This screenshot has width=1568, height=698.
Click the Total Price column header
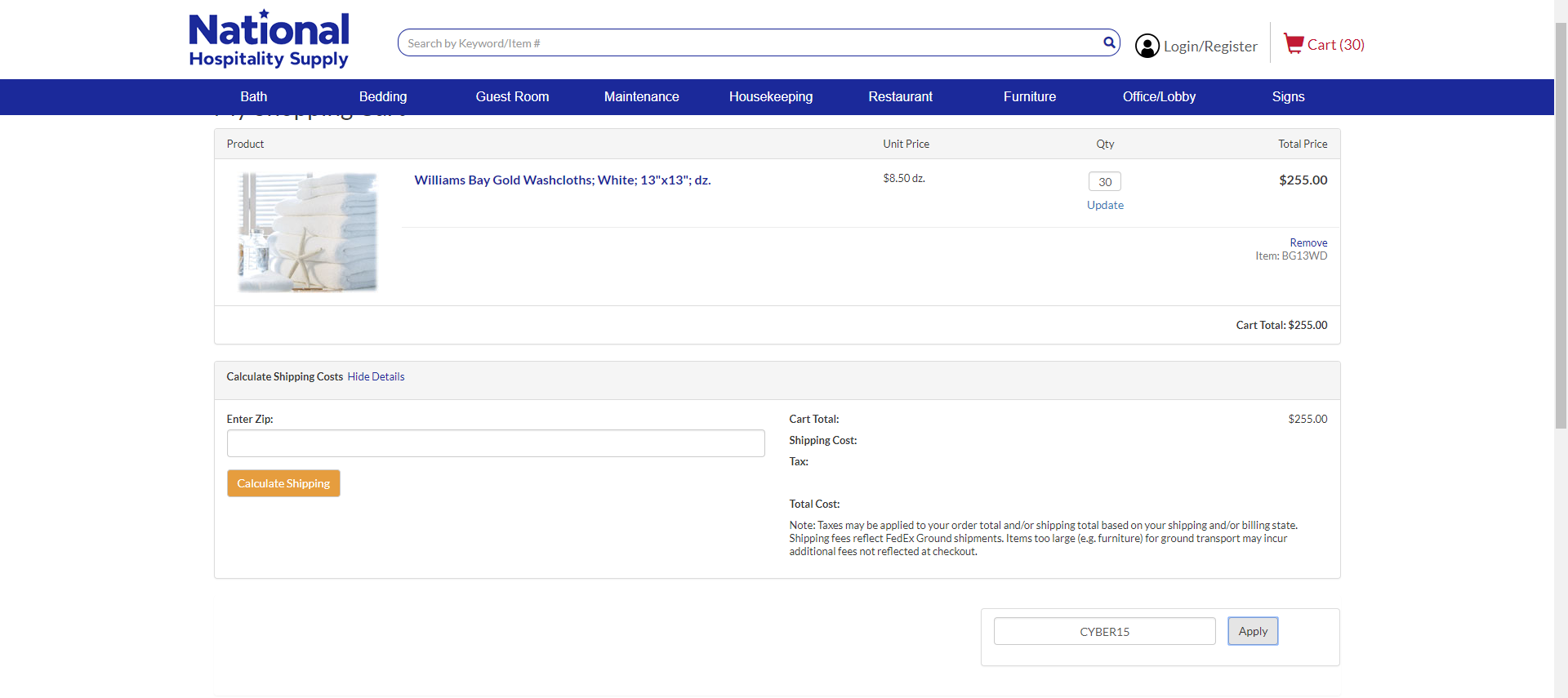pos(1303,144)
